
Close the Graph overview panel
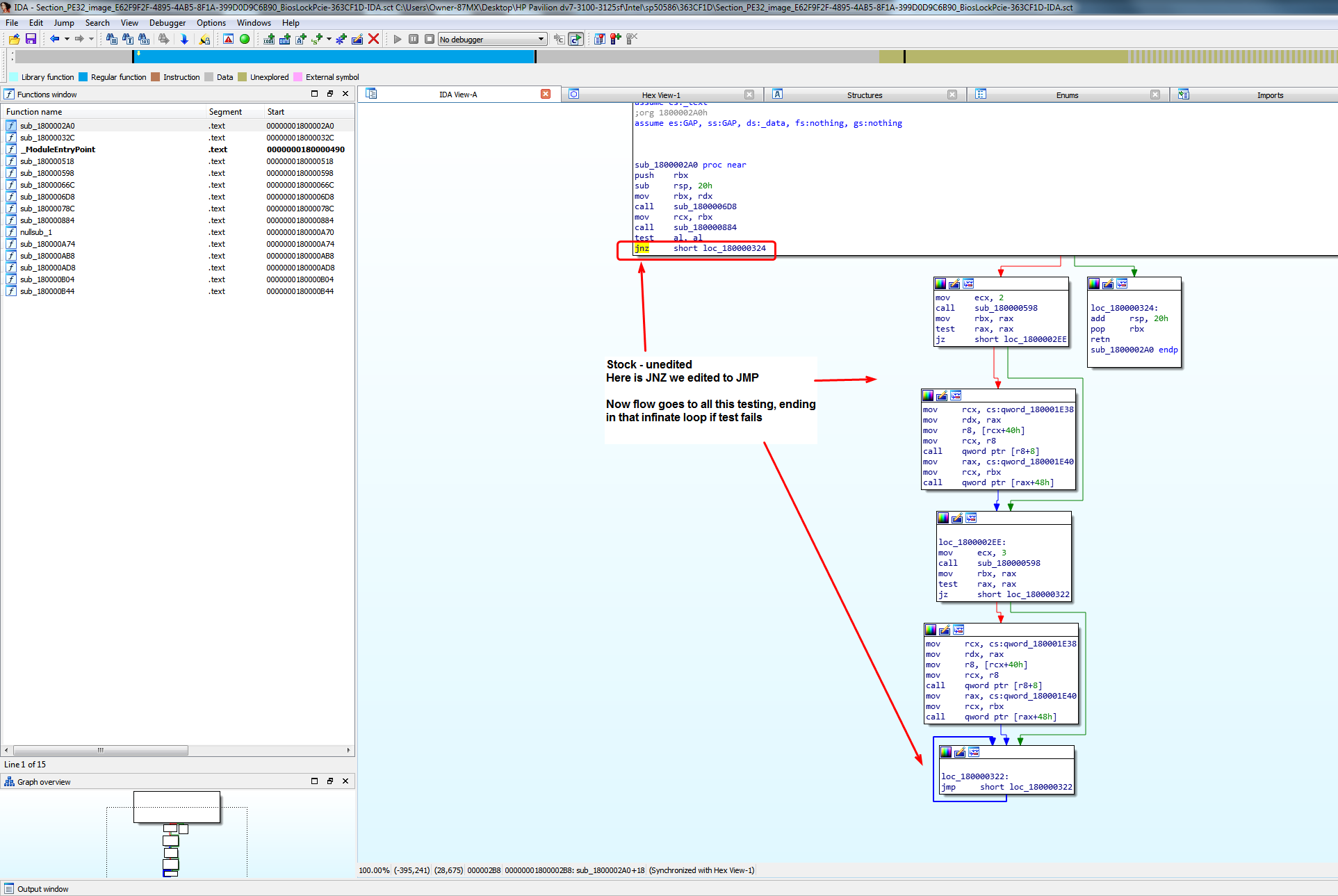345,781
